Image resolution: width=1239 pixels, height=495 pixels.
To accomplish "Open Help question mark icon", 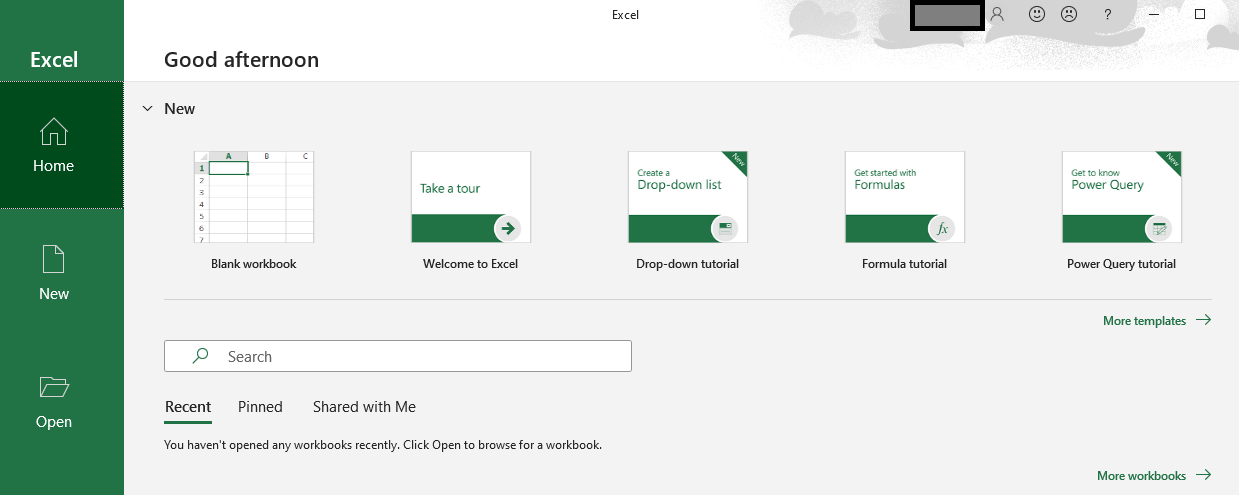I will (1107, 15).
